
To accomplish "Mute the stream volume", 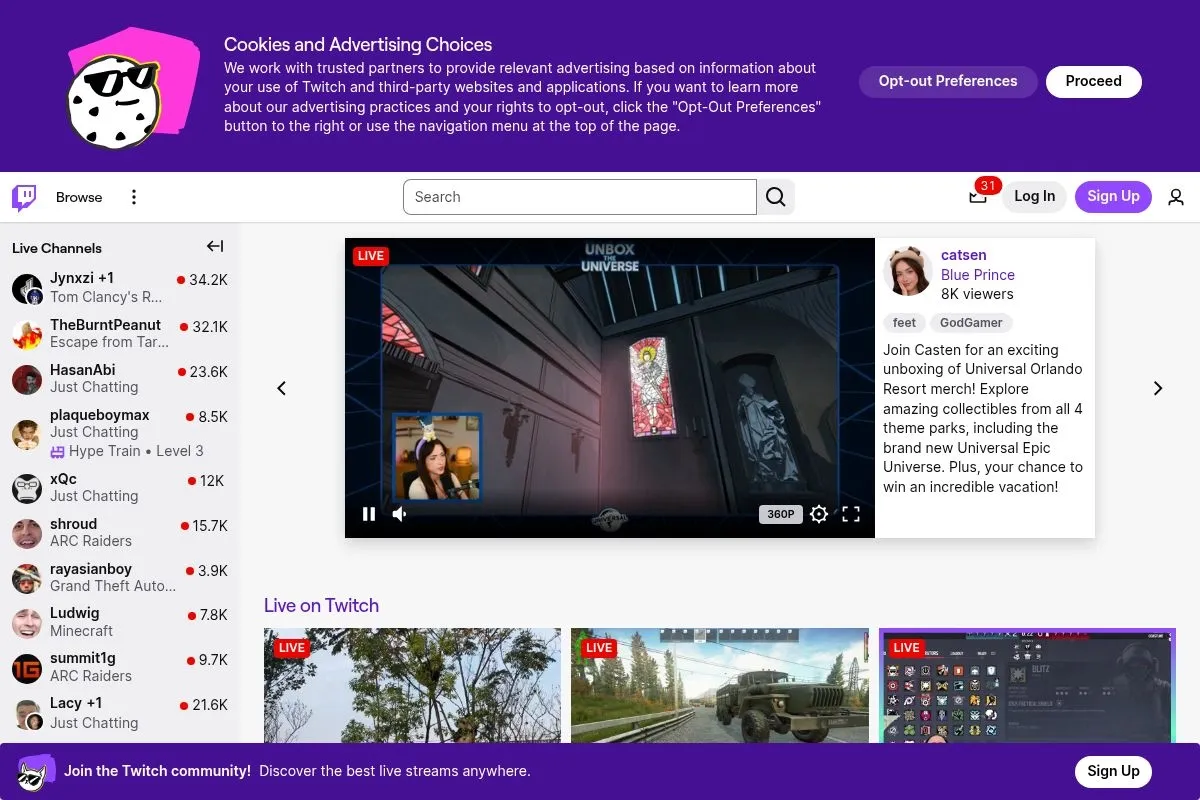I will [400, 514].
